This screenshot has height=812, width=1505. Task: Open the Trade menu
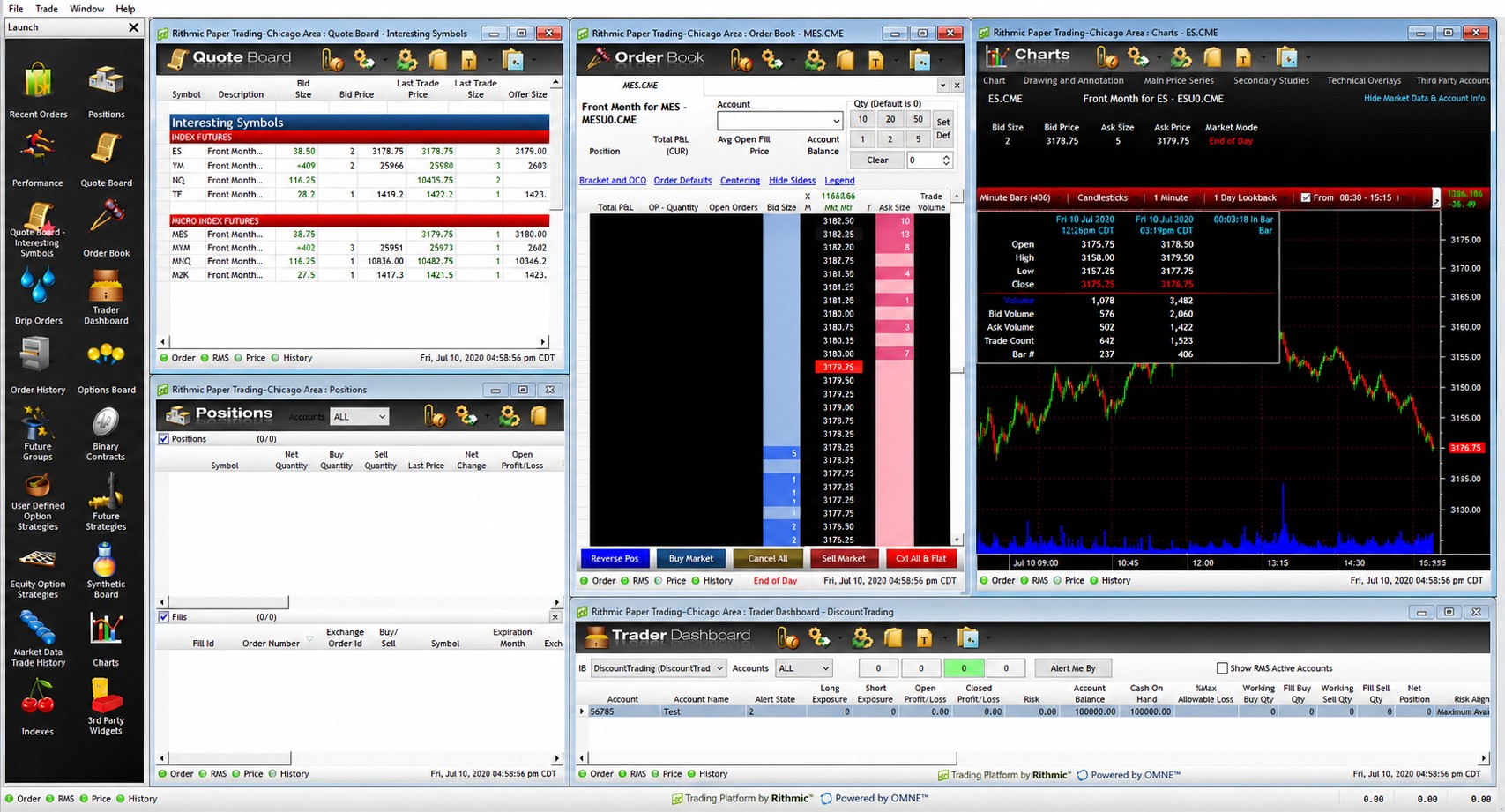point(47,9)
